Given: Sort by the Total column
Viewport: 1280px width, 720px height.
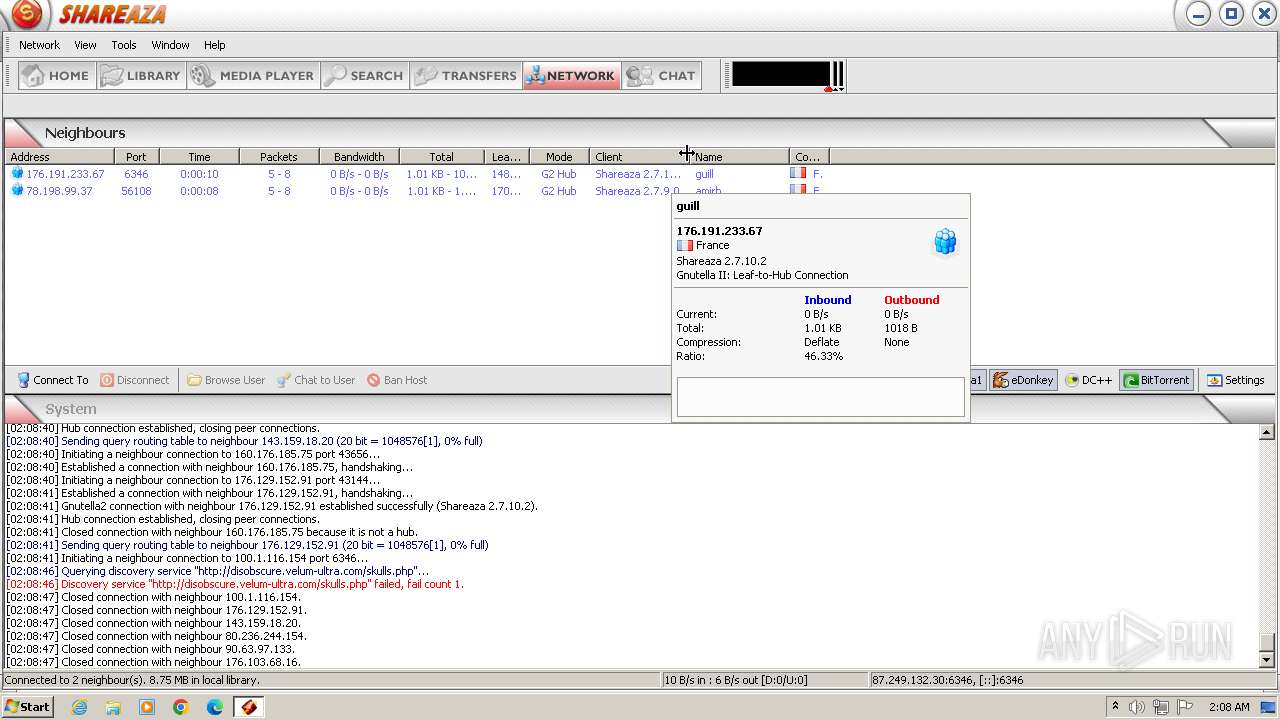Looking at the screenshot, I should coord(441,157).
